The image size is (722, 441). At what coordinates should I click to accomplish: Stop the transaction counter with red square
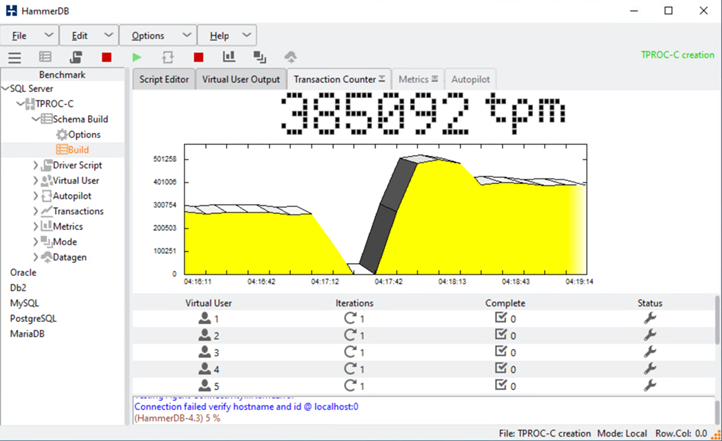[199, 58]
